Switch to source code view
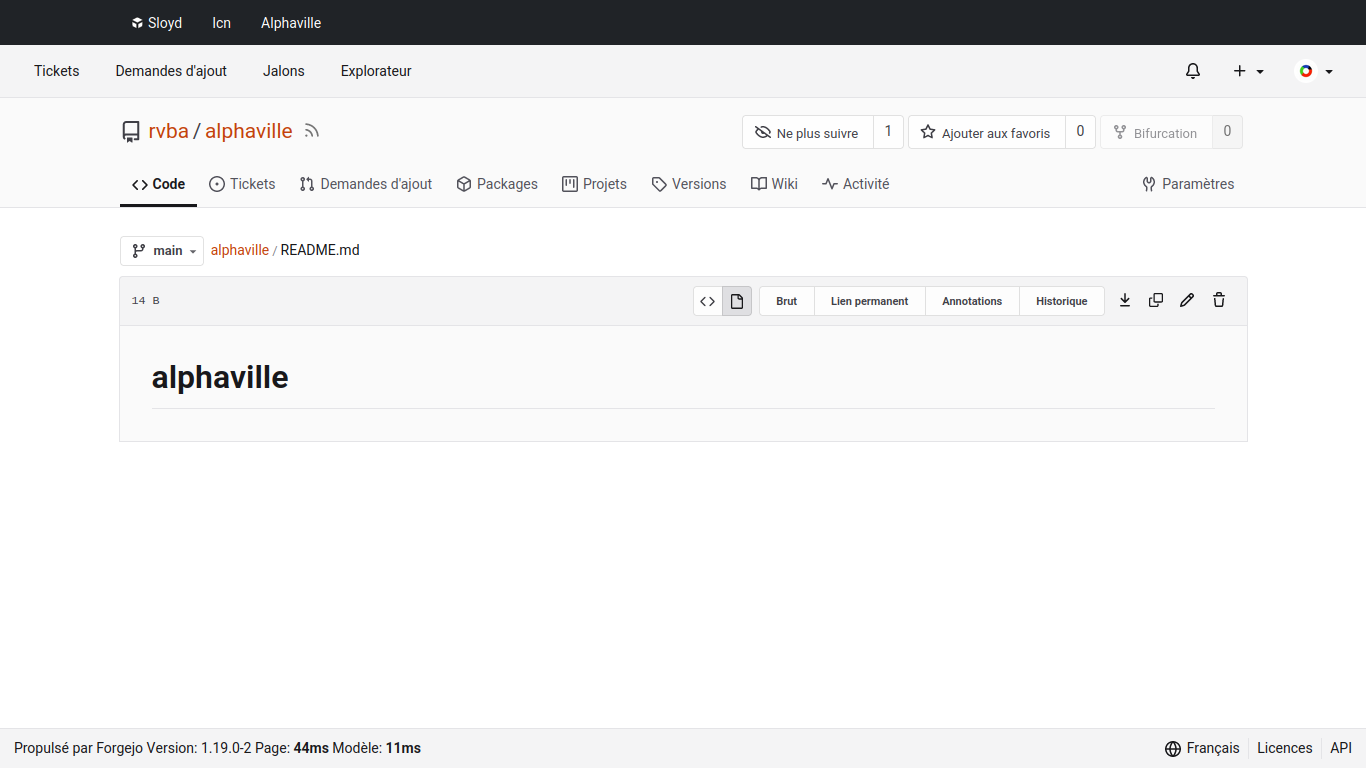Screen dimensions: 1366x768 click(707, 301)
